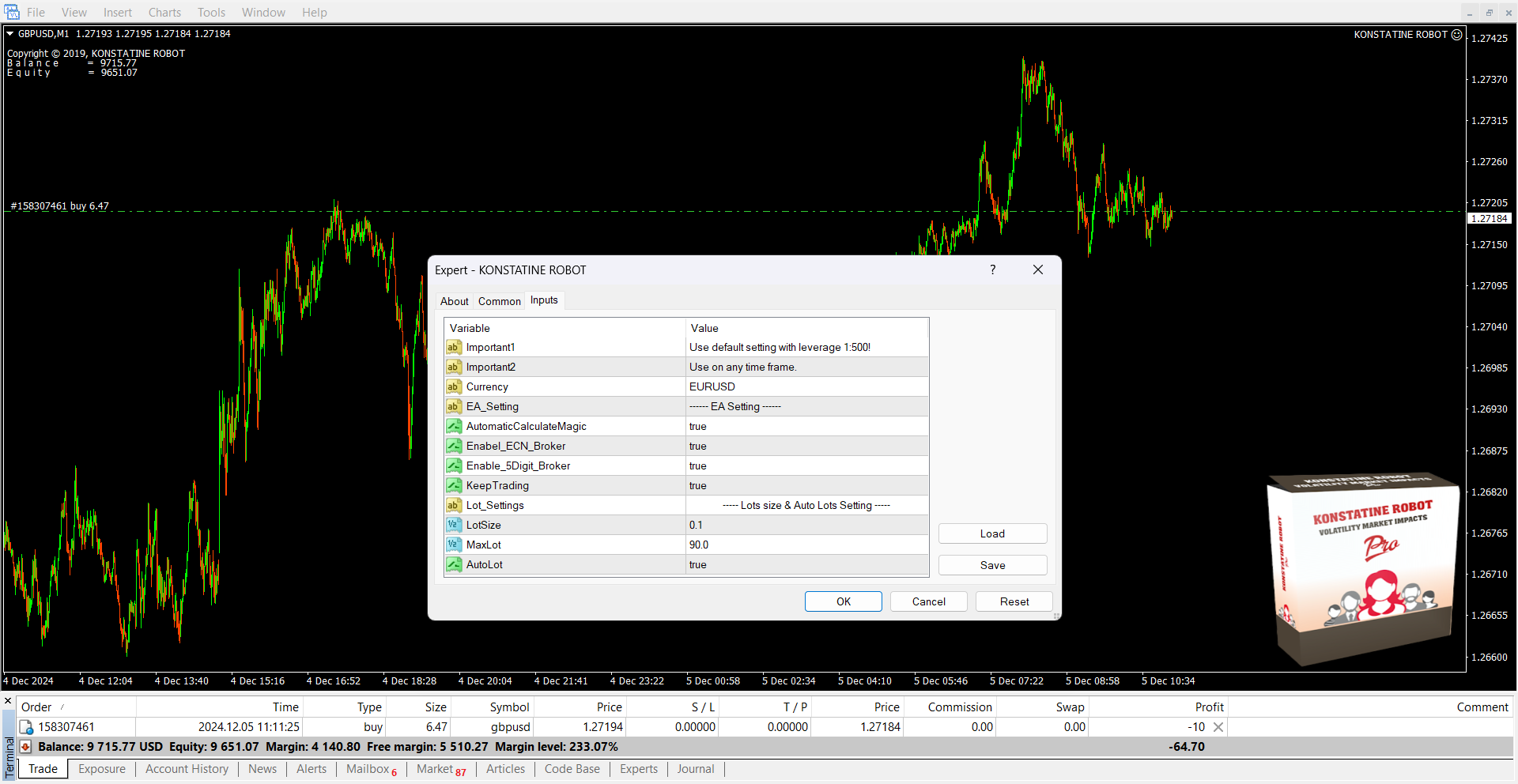Select the icon next to LotSize variable
Image resolution: width=1518 pixels, height=784 pixels.
pos(454,526)
